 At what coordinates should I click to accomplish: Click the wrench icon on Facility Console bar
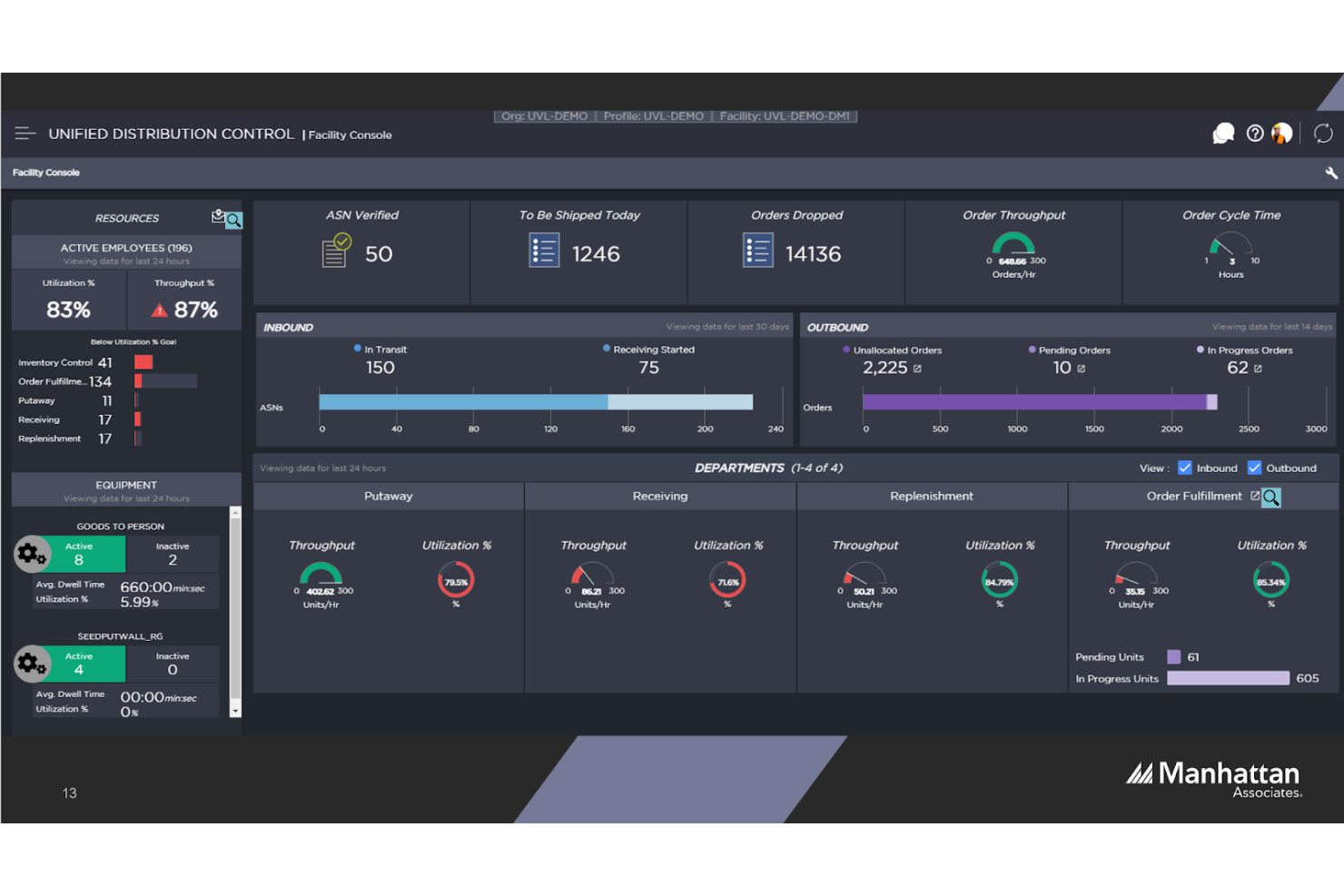click(1330, 172)
